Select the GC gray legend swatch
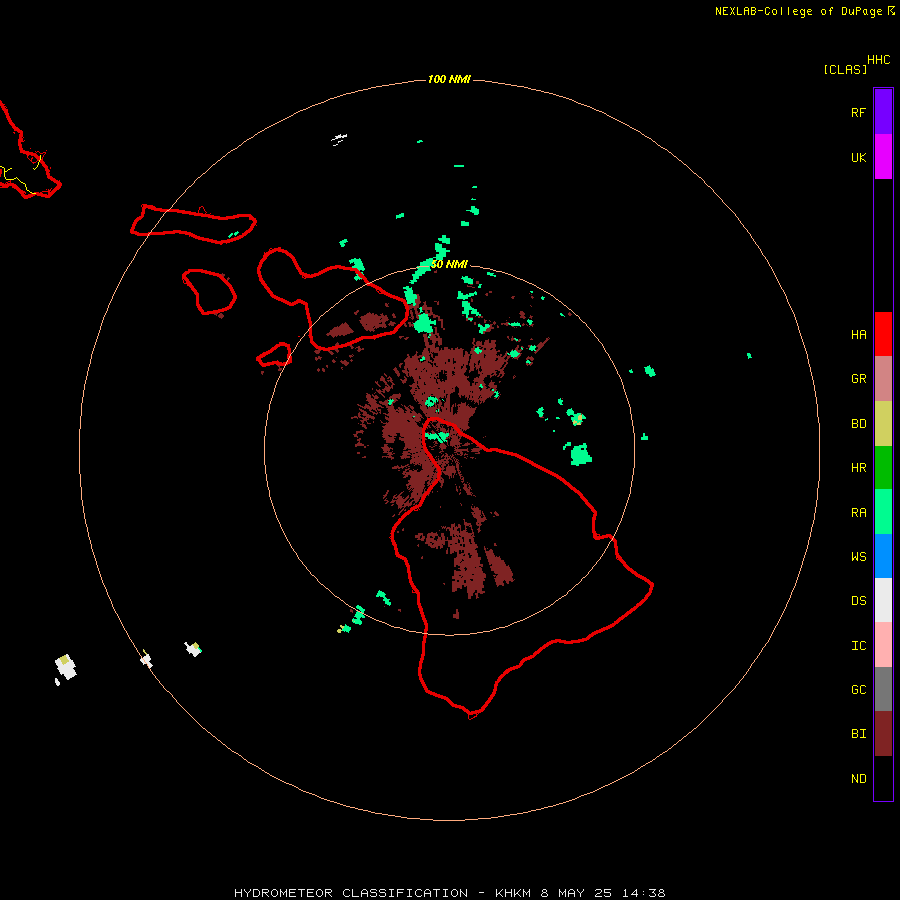 click(x=883, y=689)
